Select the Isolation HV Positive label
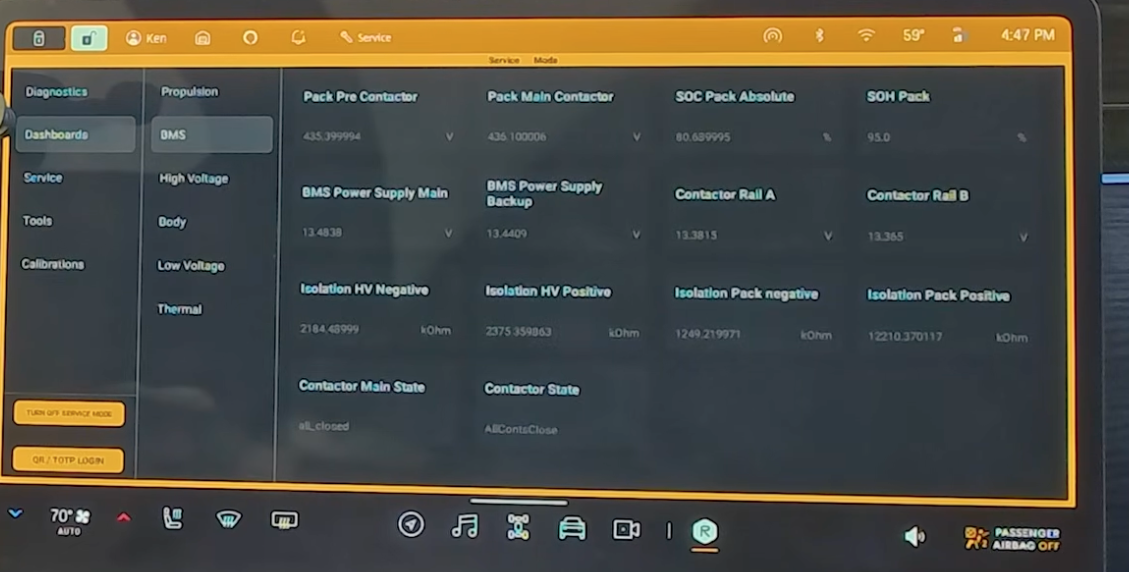1129x572 pixels. pos(548,291)
